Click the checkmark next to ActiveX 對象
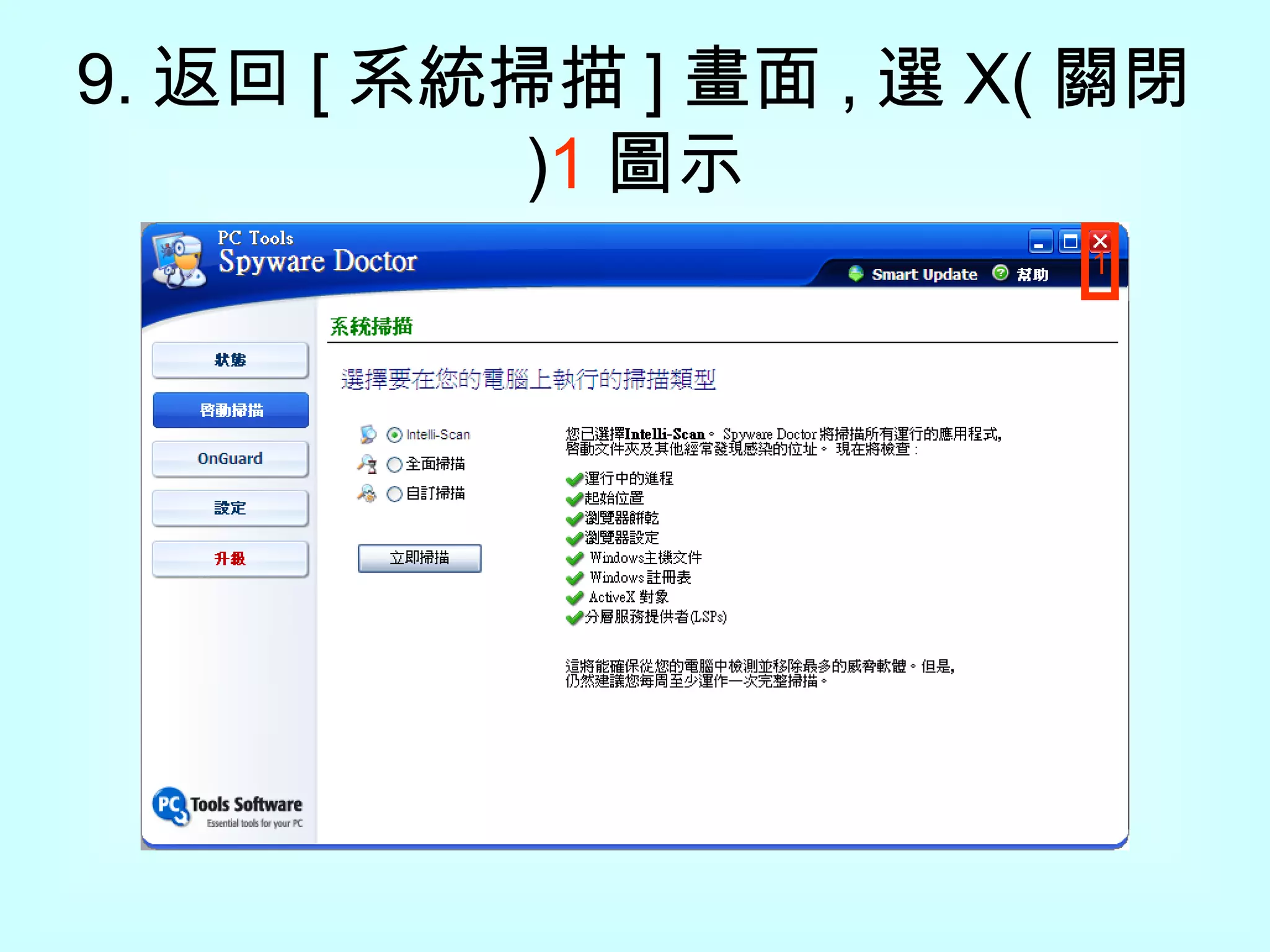 575,598
